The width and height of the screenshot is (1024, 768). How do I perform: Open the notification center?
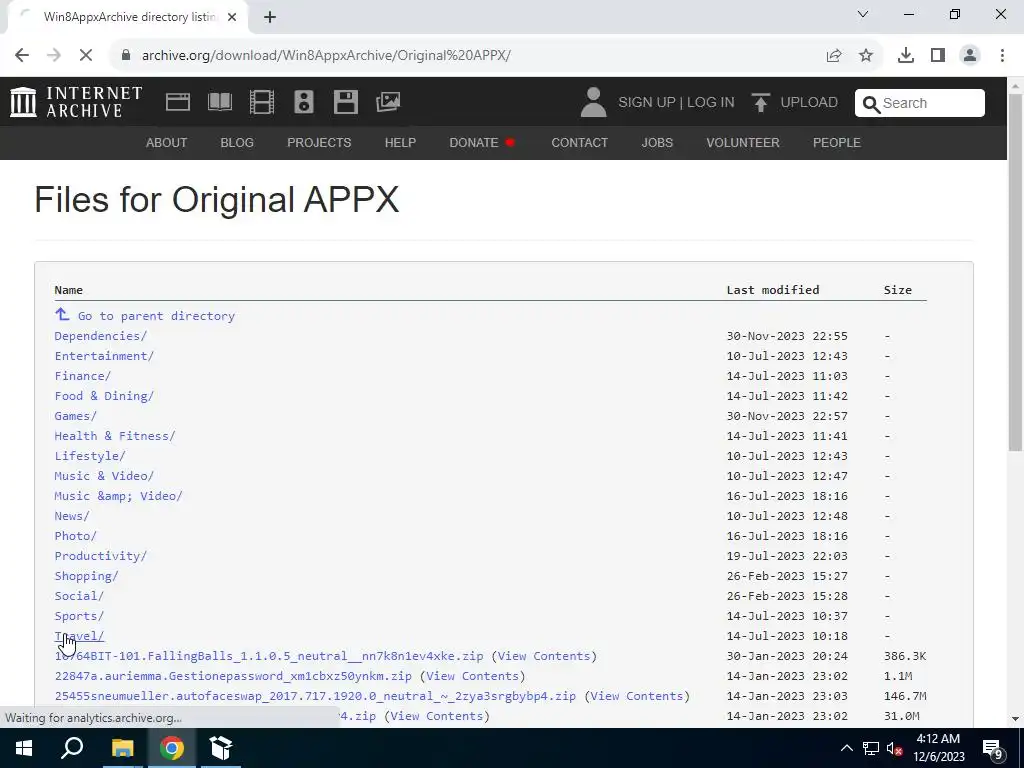pos(993,749)
